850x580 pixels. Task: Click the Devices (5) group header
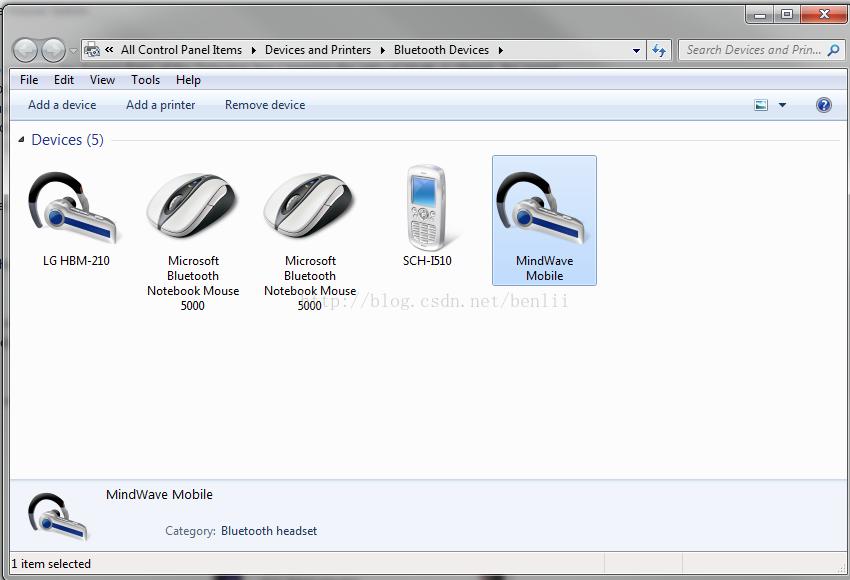(x=67, y=140)
